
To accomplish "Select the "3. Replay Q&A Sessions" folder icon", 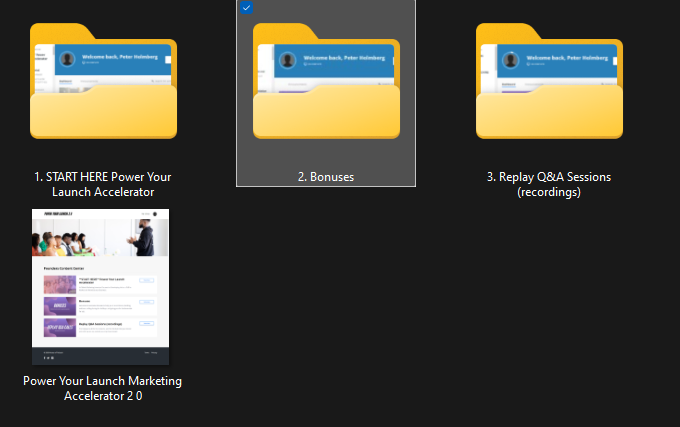I will 548,85.
